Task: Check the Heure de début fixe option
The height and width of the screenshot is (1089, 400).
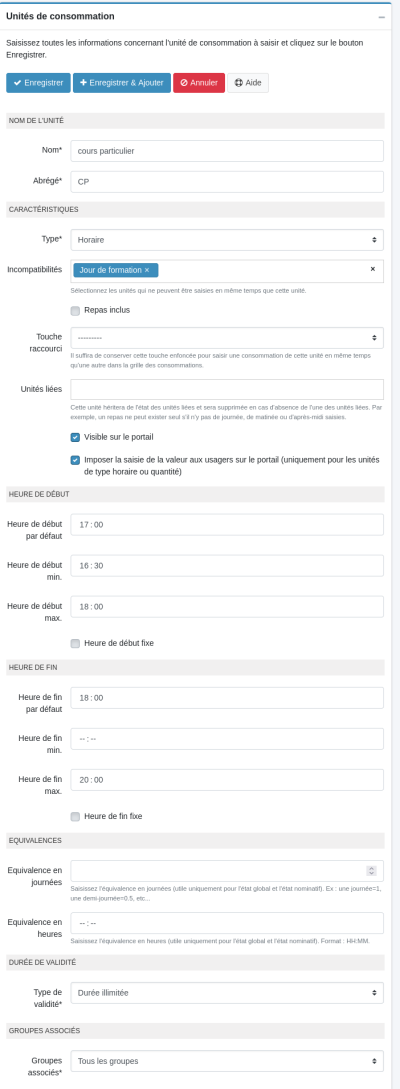Action: (75, 643)
